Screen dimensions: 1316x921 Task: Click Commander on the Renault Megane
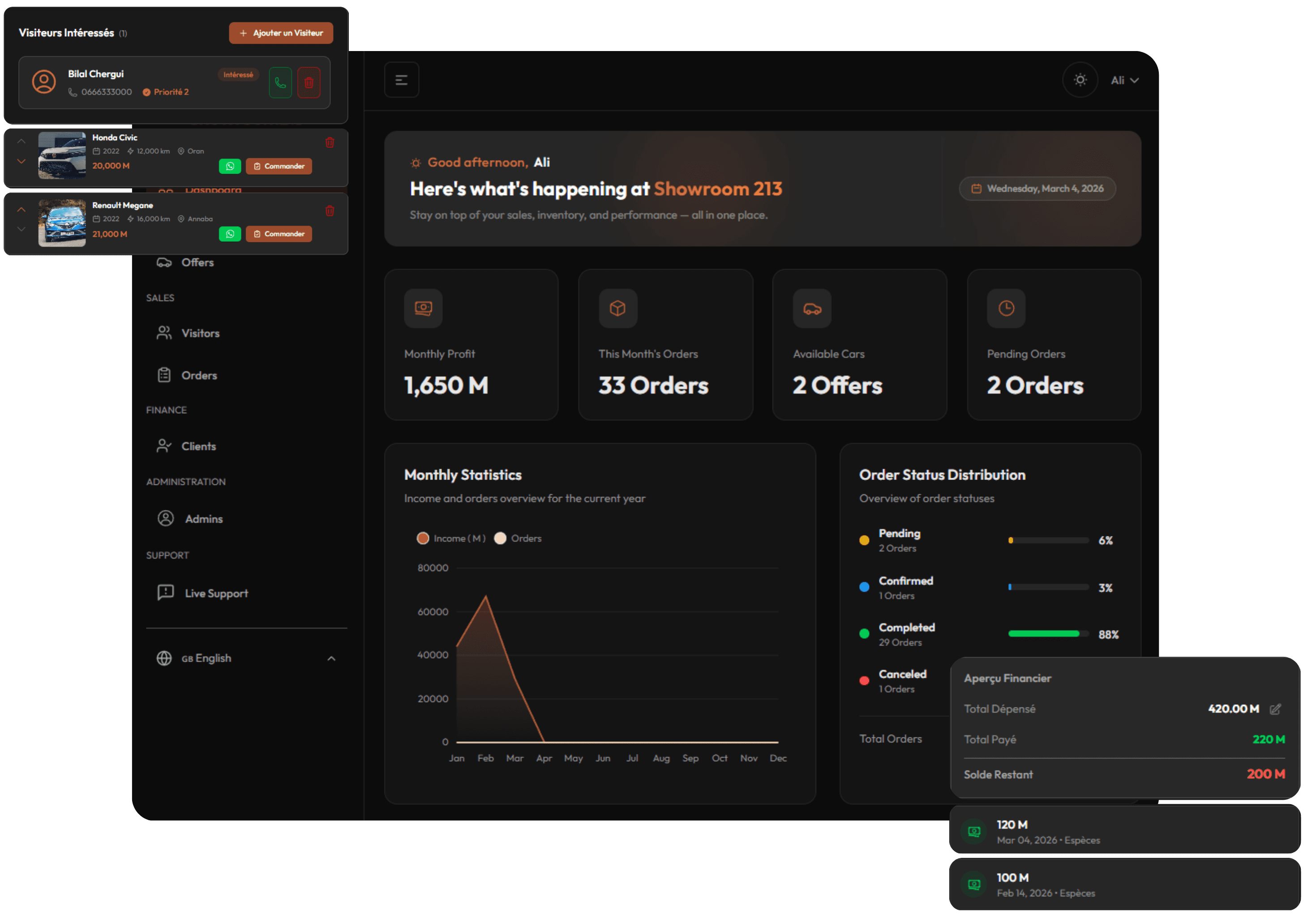coord(279,234)
